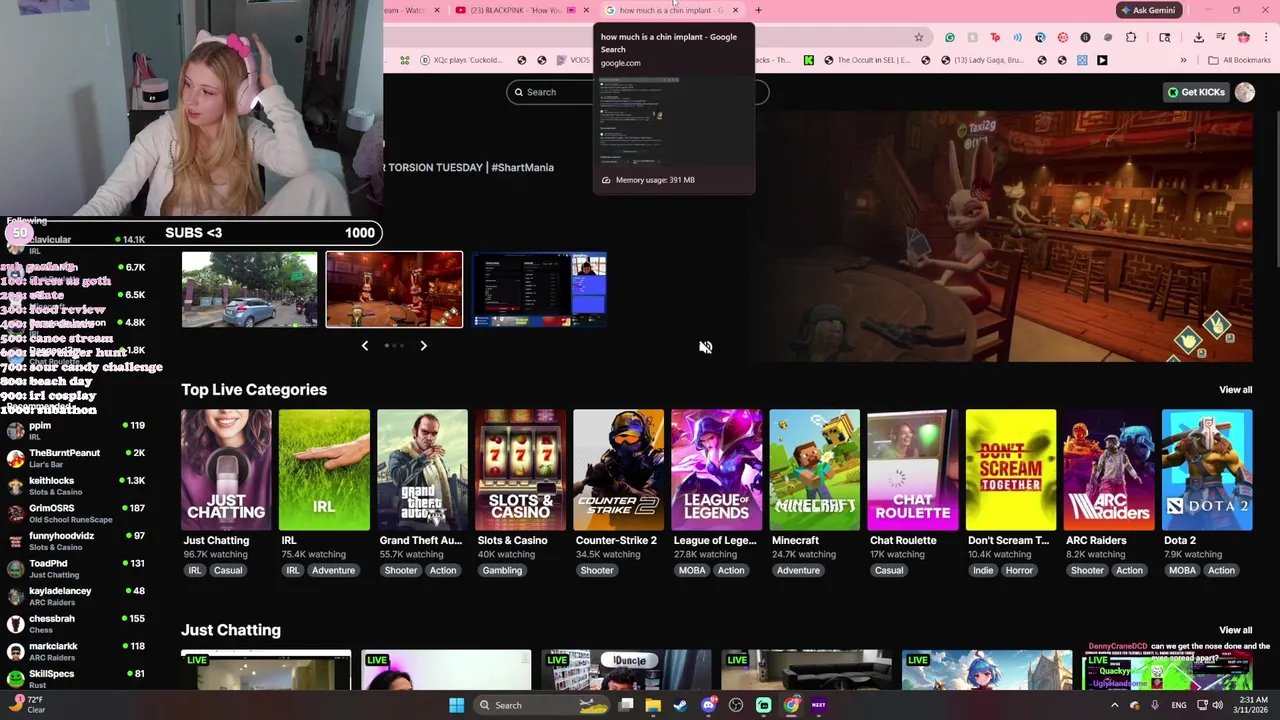This screenshot has height=720, width=1280.
Task: Open XQc plays bookmark
Action: (461, 60)
